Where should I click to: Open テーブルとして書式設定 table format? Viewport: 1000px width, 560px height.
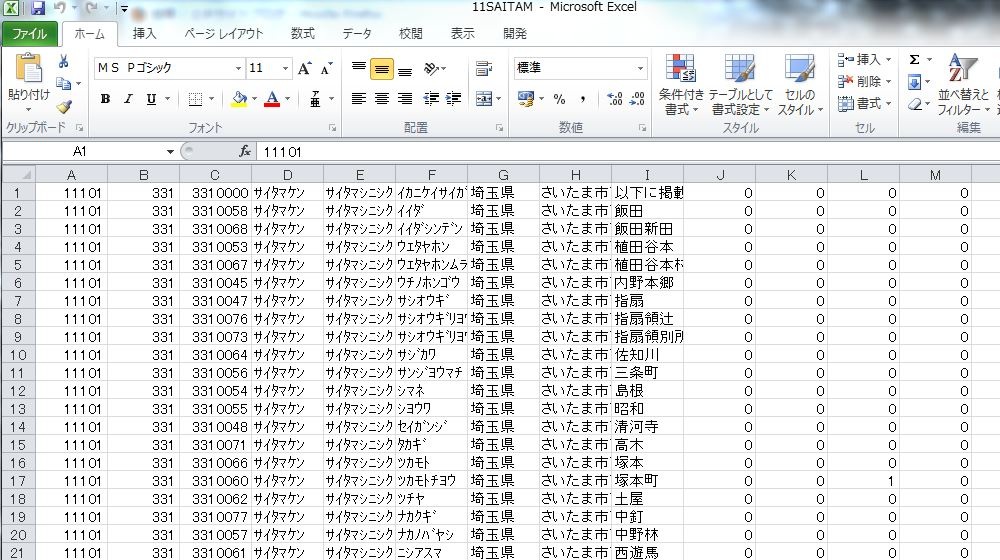pos(740,85)
